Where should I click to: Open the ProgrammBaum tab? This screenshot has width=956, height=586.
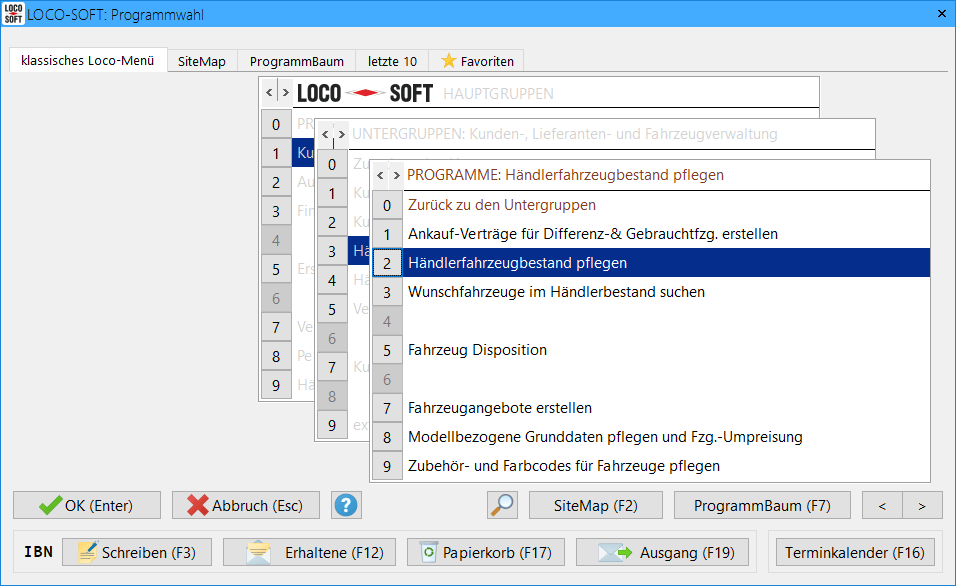tap(296, 61)
